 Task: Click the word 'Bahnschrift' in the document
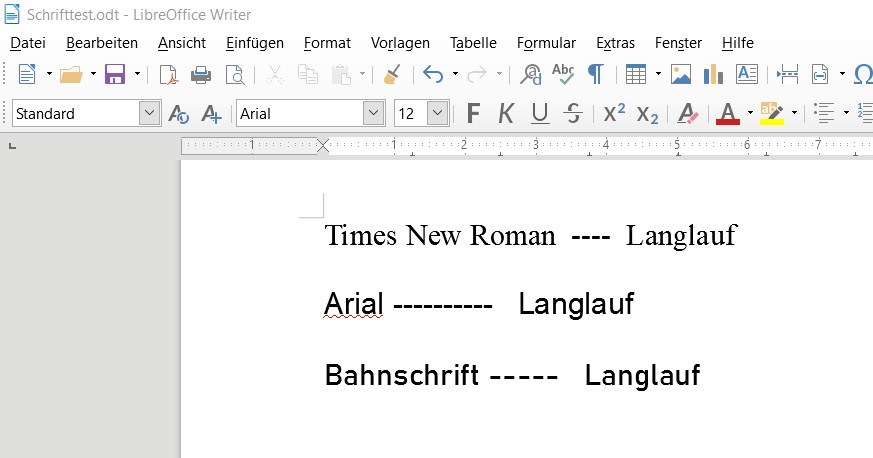401,375
